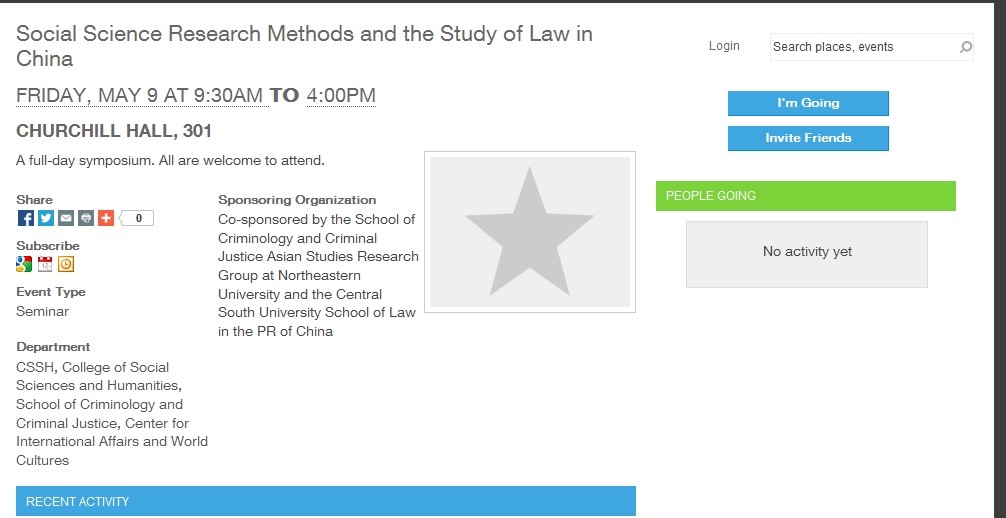Share event on Facebook
Image resolution: width=1006 pixels, height=518 pixels.
[x=26, y=218]
